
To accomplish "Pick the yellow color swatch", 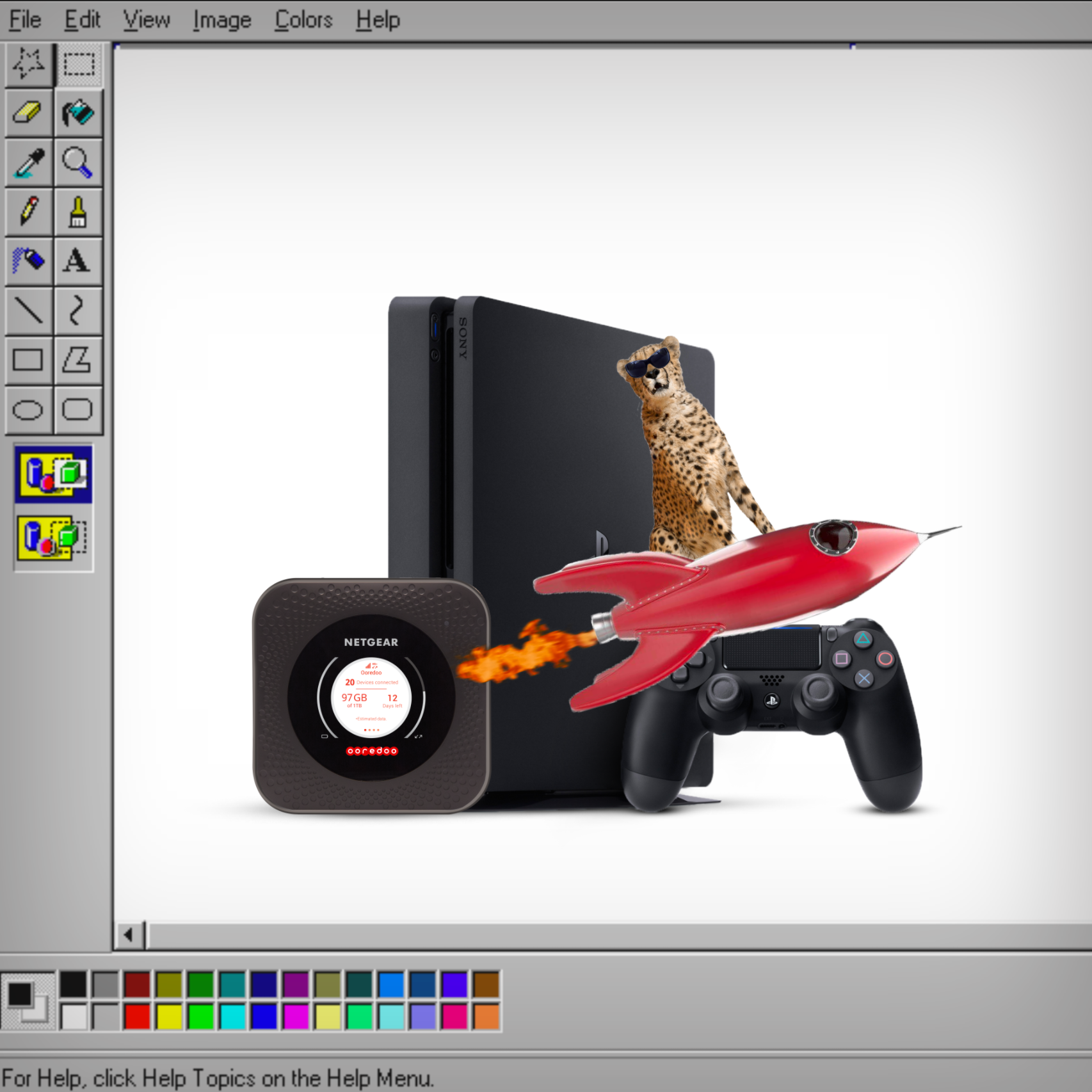I will tap(169, 1016).
